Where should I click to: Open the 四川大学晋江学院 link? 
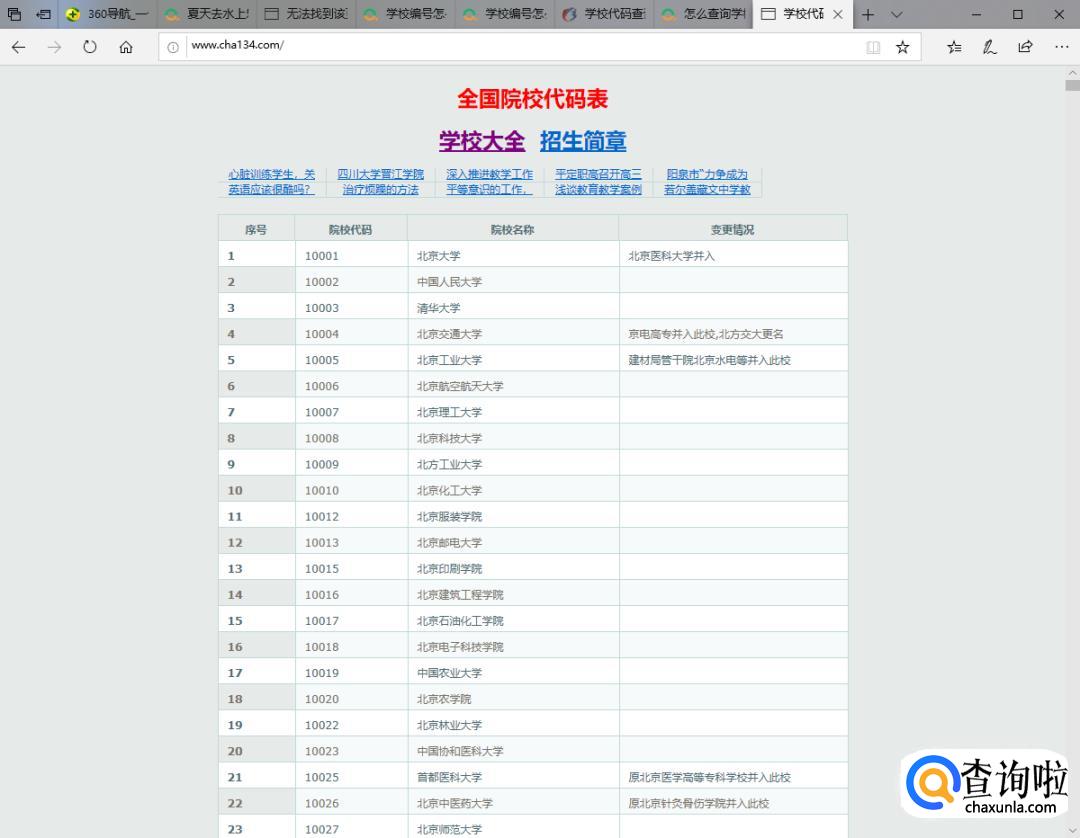pyautogui.click(x=380, y=174)
